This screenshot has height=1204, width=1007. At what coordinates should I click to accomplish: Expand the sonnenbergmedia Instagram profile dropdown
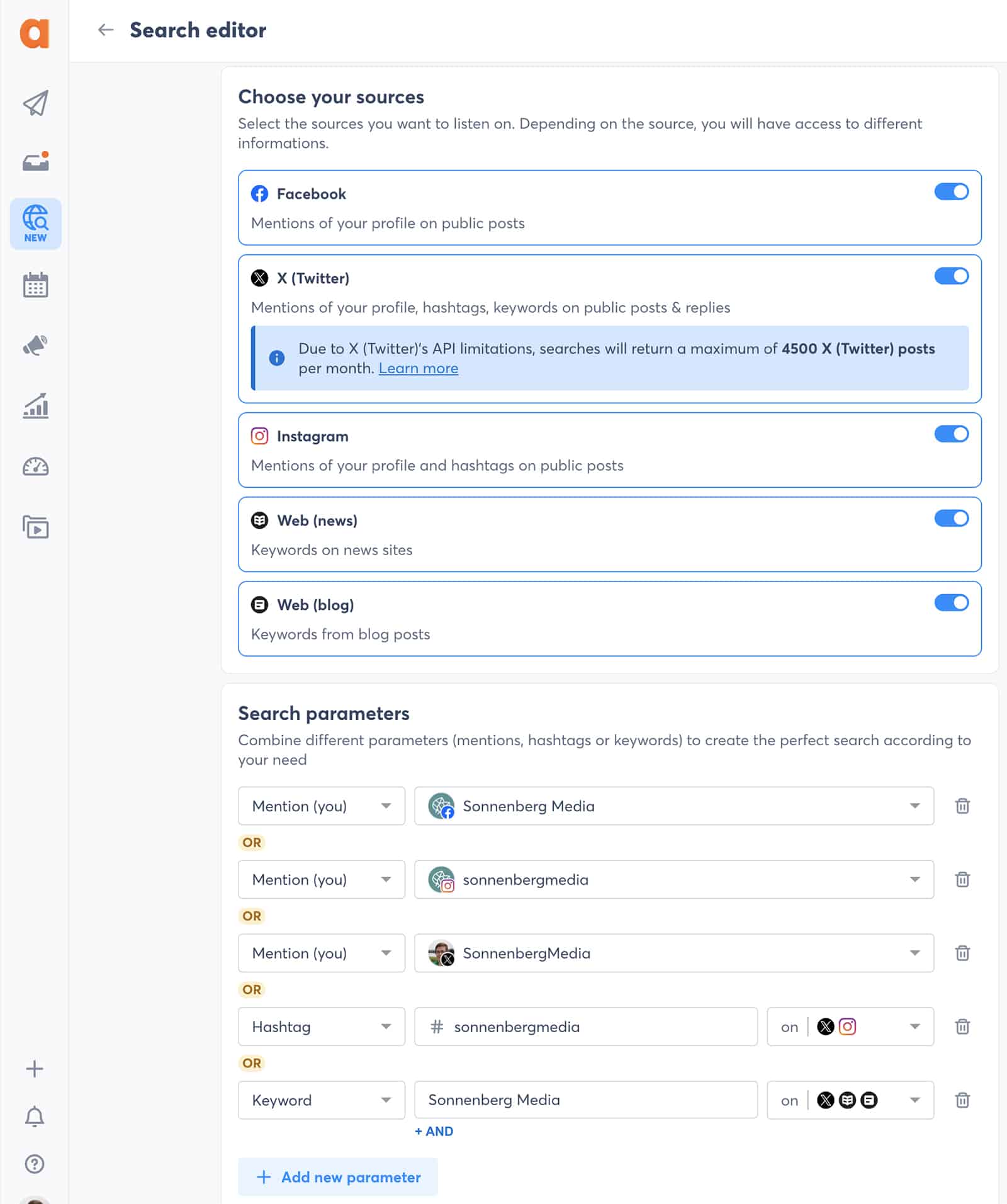pos(674,879)
